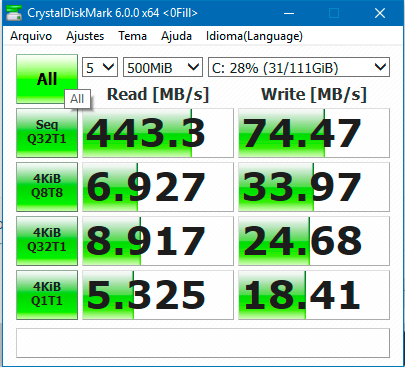Open the Idioma(Language) menu
Image resolution: width=405 pixels, height=367 pixels.
point(254,36)
